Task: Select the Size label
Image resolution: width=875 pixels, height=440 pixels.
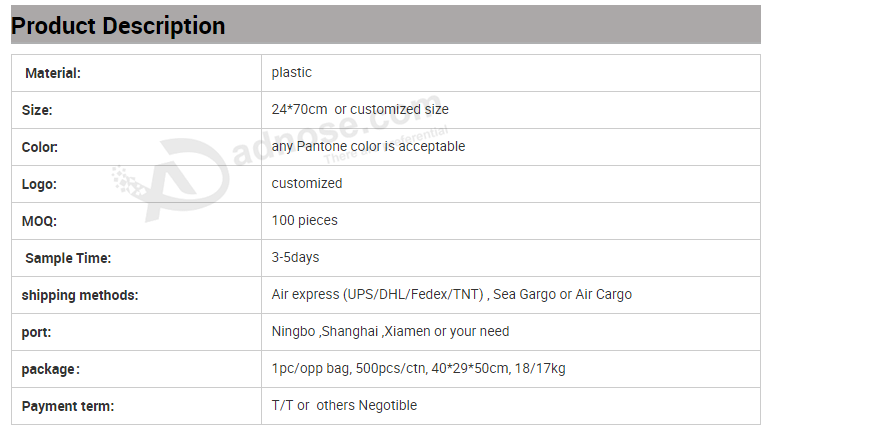Action: click(x=37, y=110)
